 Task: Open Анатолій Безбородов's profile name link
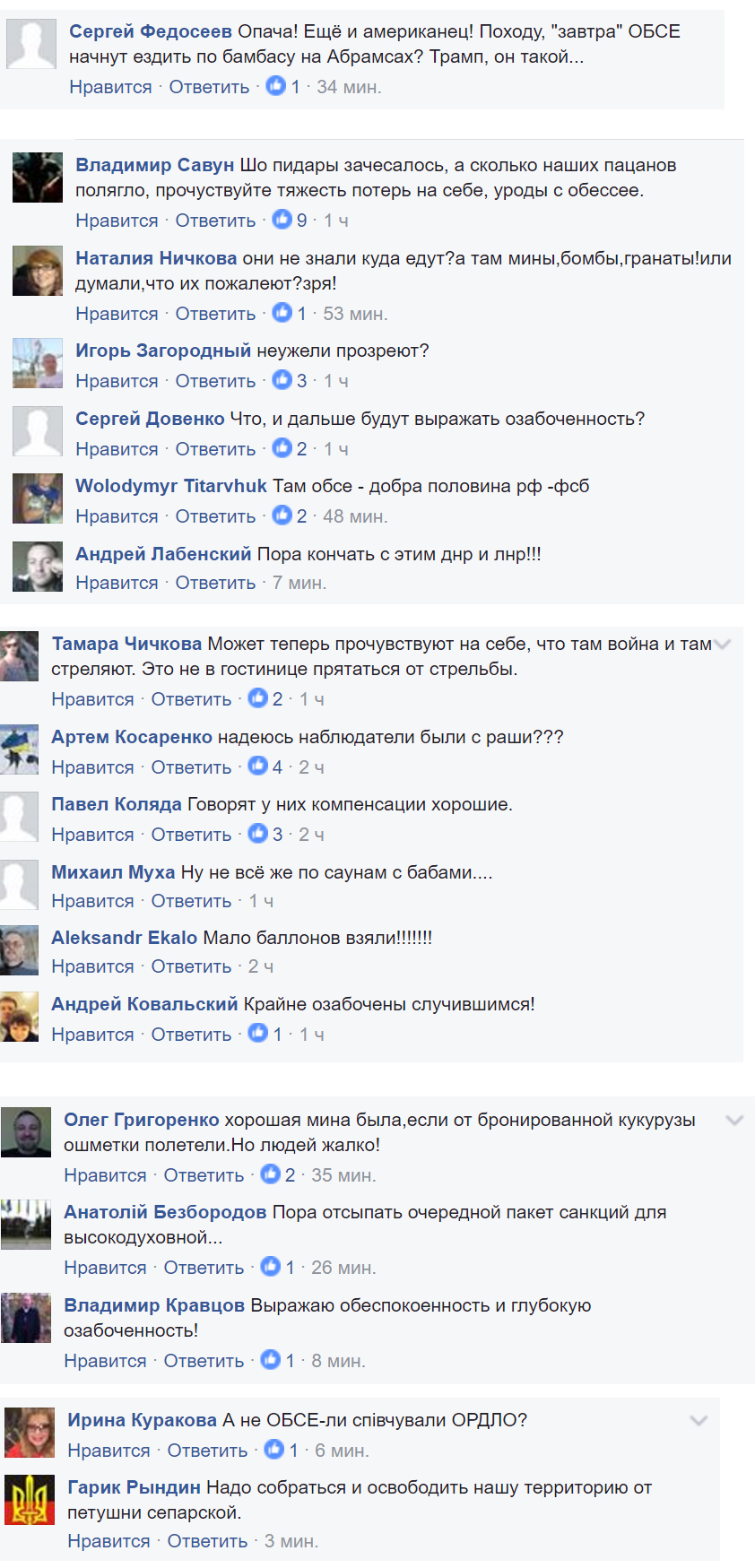click(165, 1212)
